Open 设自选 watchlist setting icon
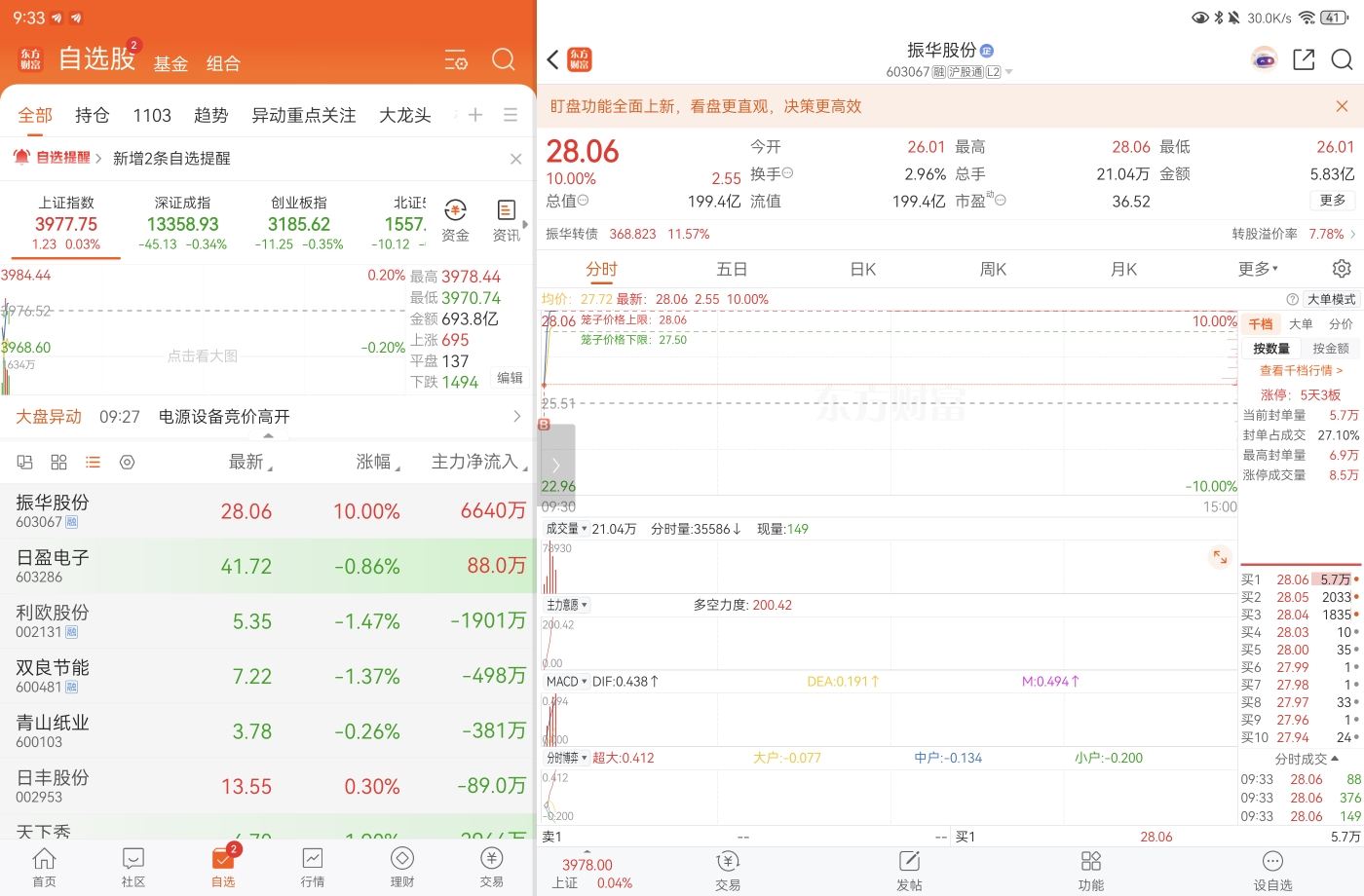1364x896 pixels. (1272, 871)
